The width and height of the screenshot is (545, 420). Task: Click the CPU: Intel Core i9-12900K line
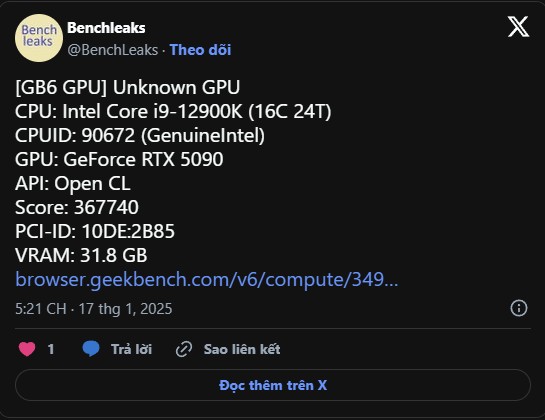click(173, 111)
